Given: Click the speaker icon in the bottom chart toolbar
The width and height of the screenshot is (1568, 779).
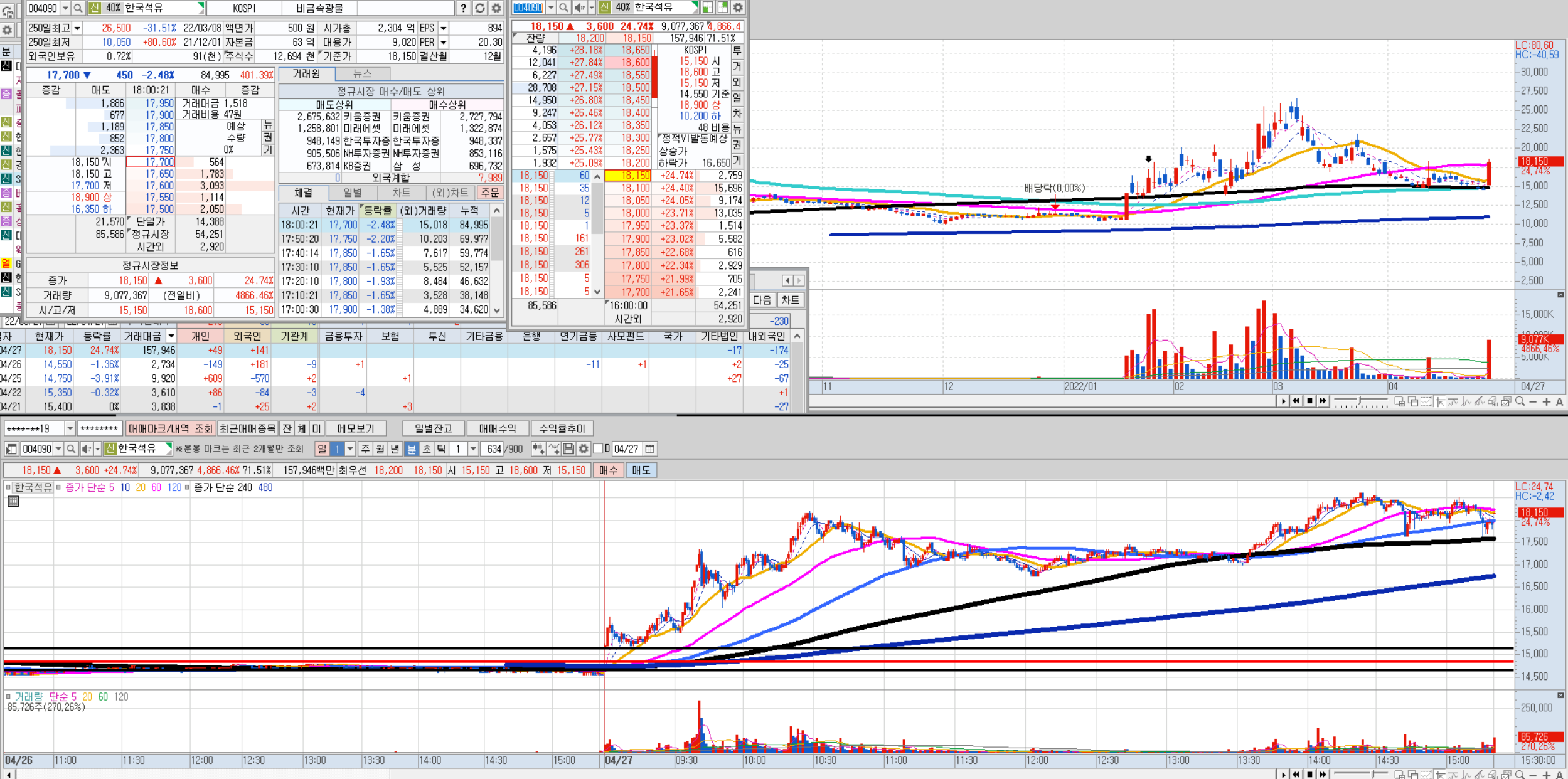Looking at the screenshot, I should tap(87, 449).
